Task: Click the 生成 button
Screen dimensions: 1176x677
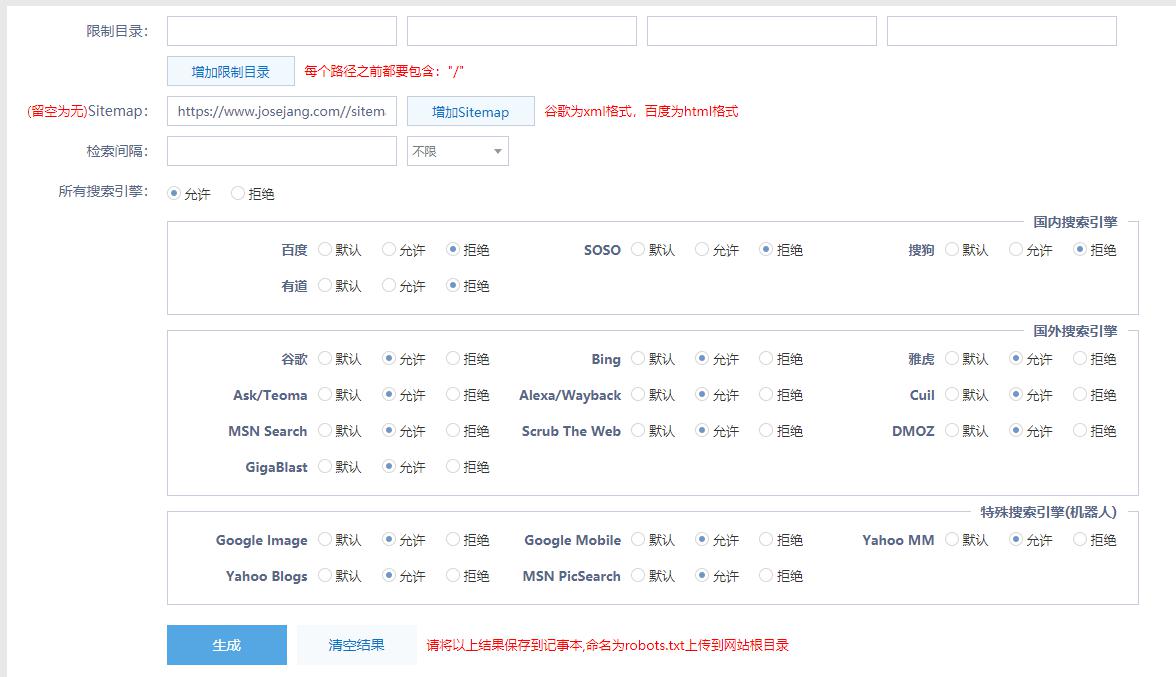Action: coord(226,645)
